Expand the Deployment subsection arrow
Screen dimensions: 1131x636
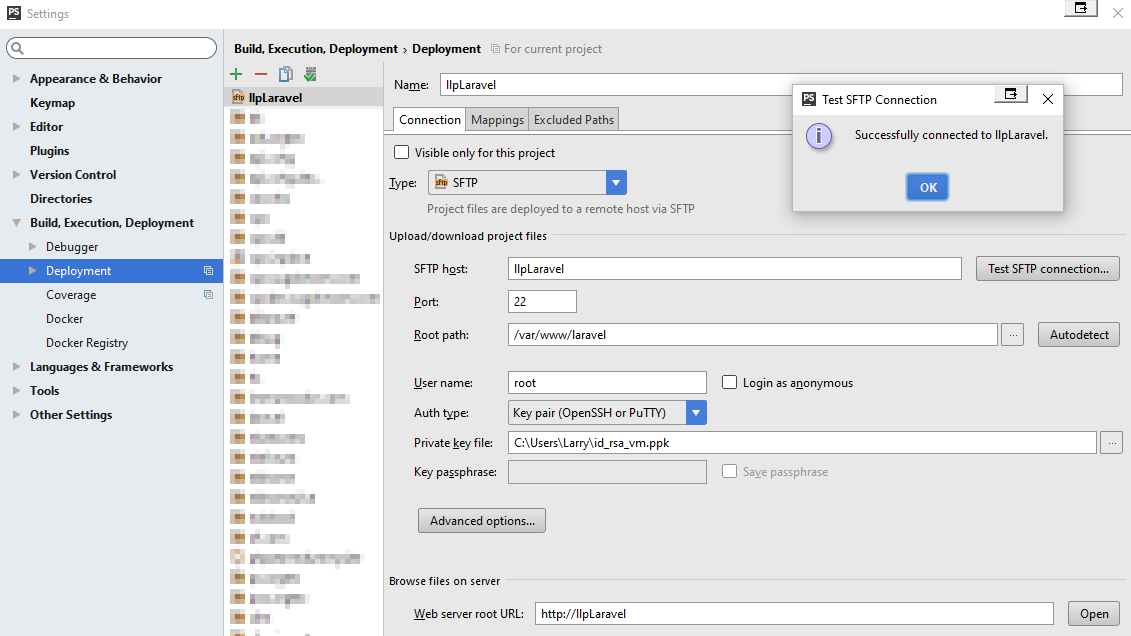pos(32,270)
